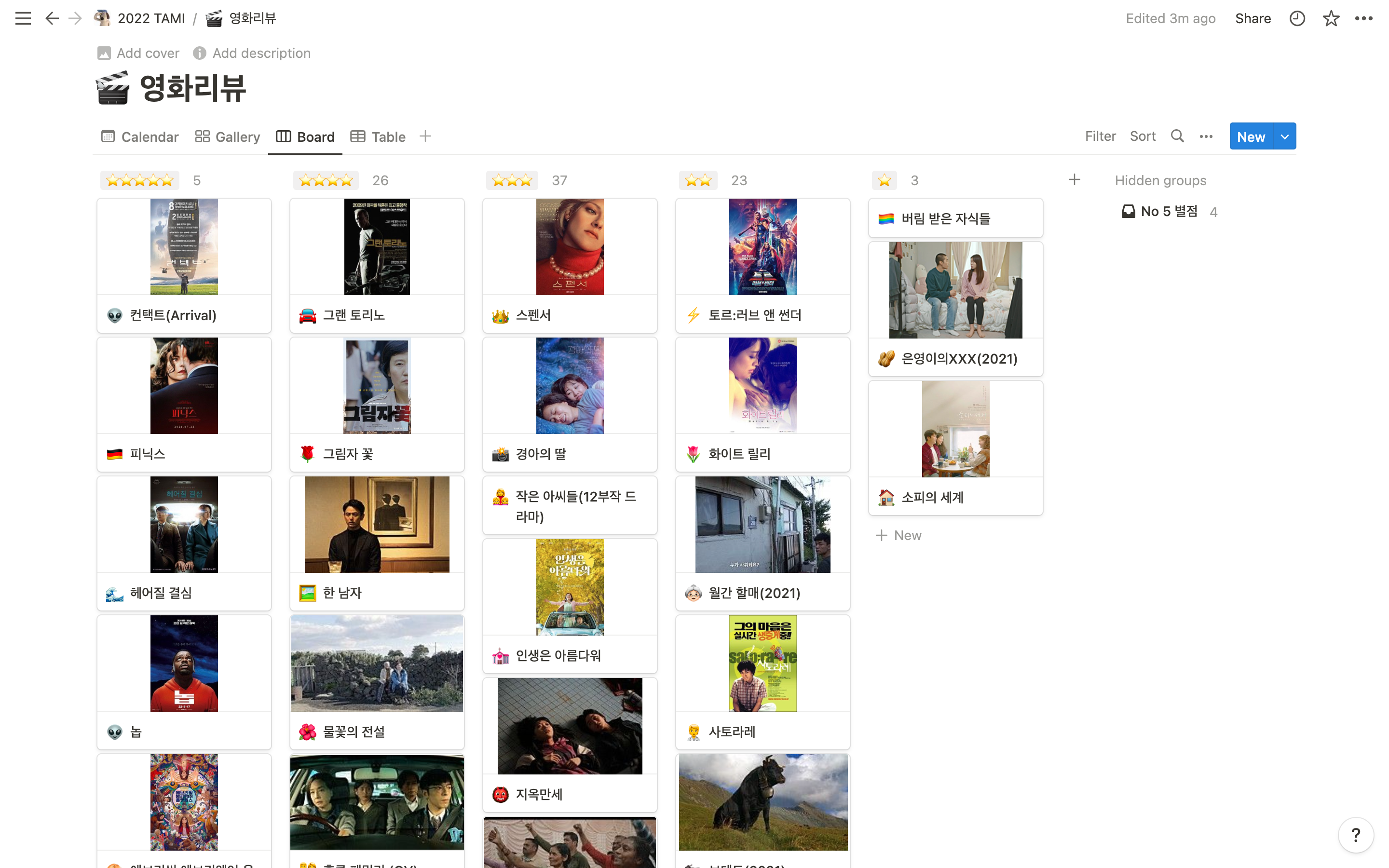Open the database view options ellipsis
This screenshot has height=868, width=1389.
1206,136
